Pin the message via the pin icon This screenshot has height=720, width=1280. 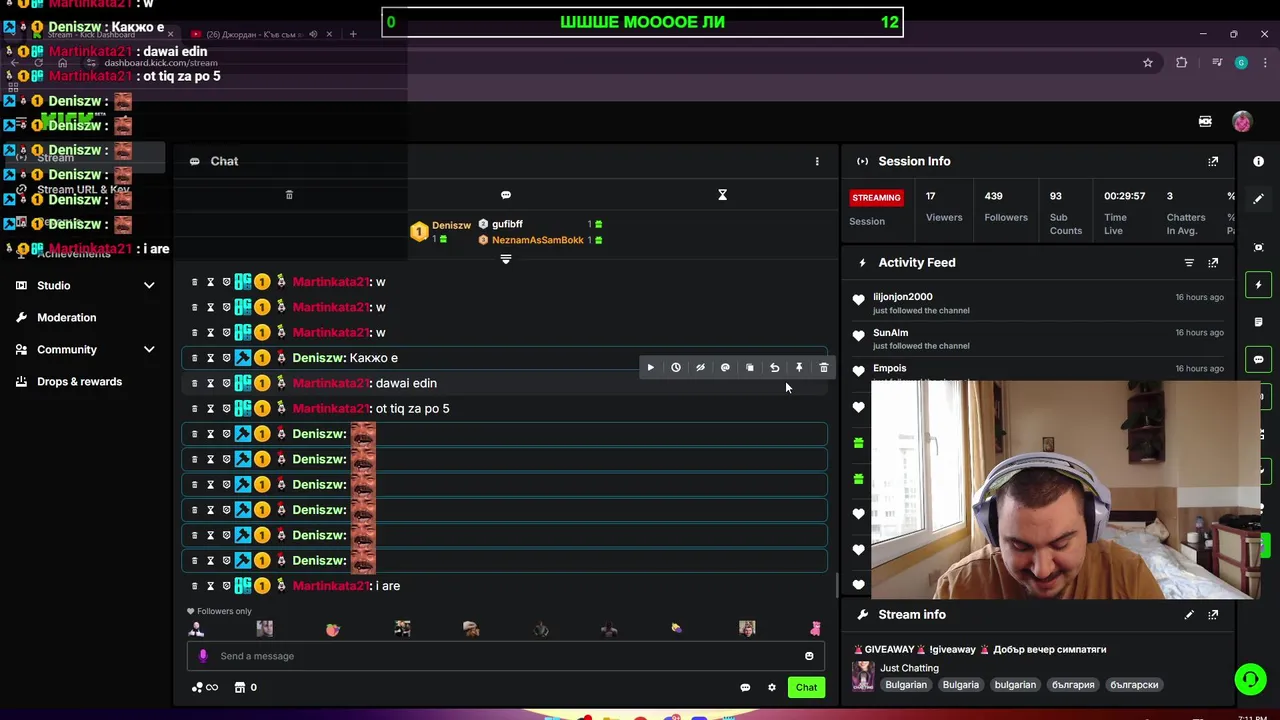[799, 368]
